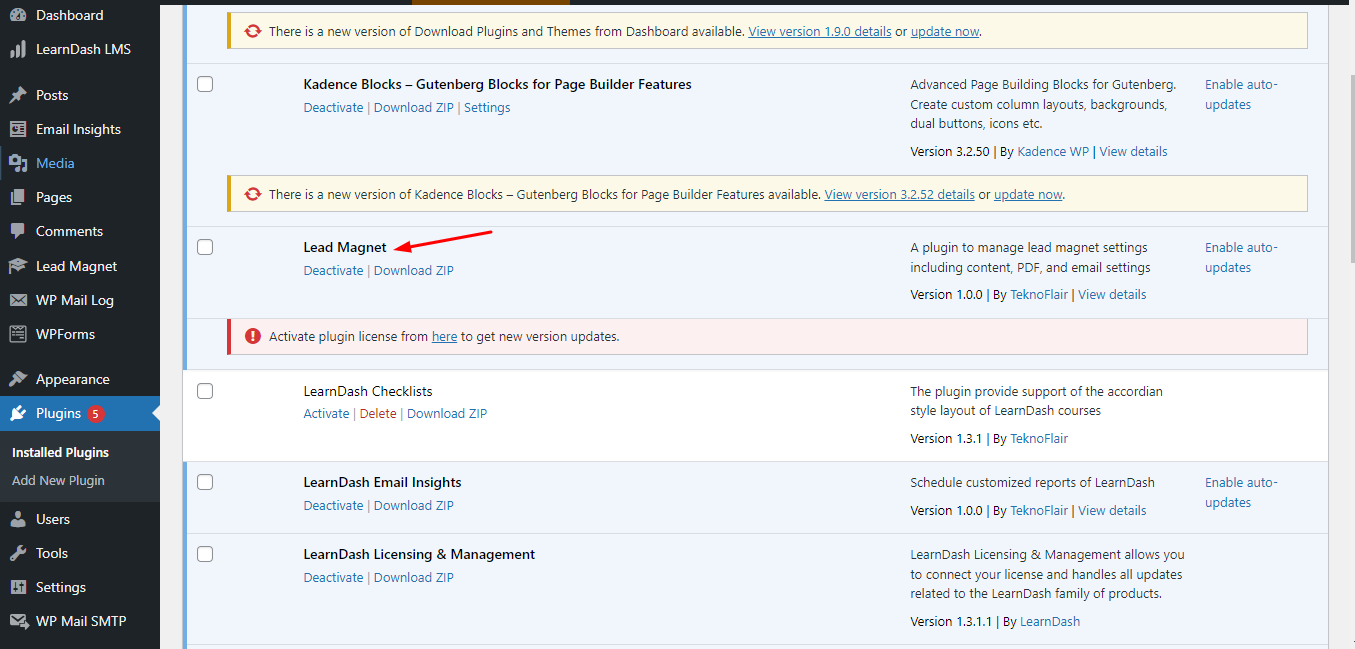Deactivate the Kadence Blocks plugin
This screenshot has width=1355, height=649.
point(333,107)
